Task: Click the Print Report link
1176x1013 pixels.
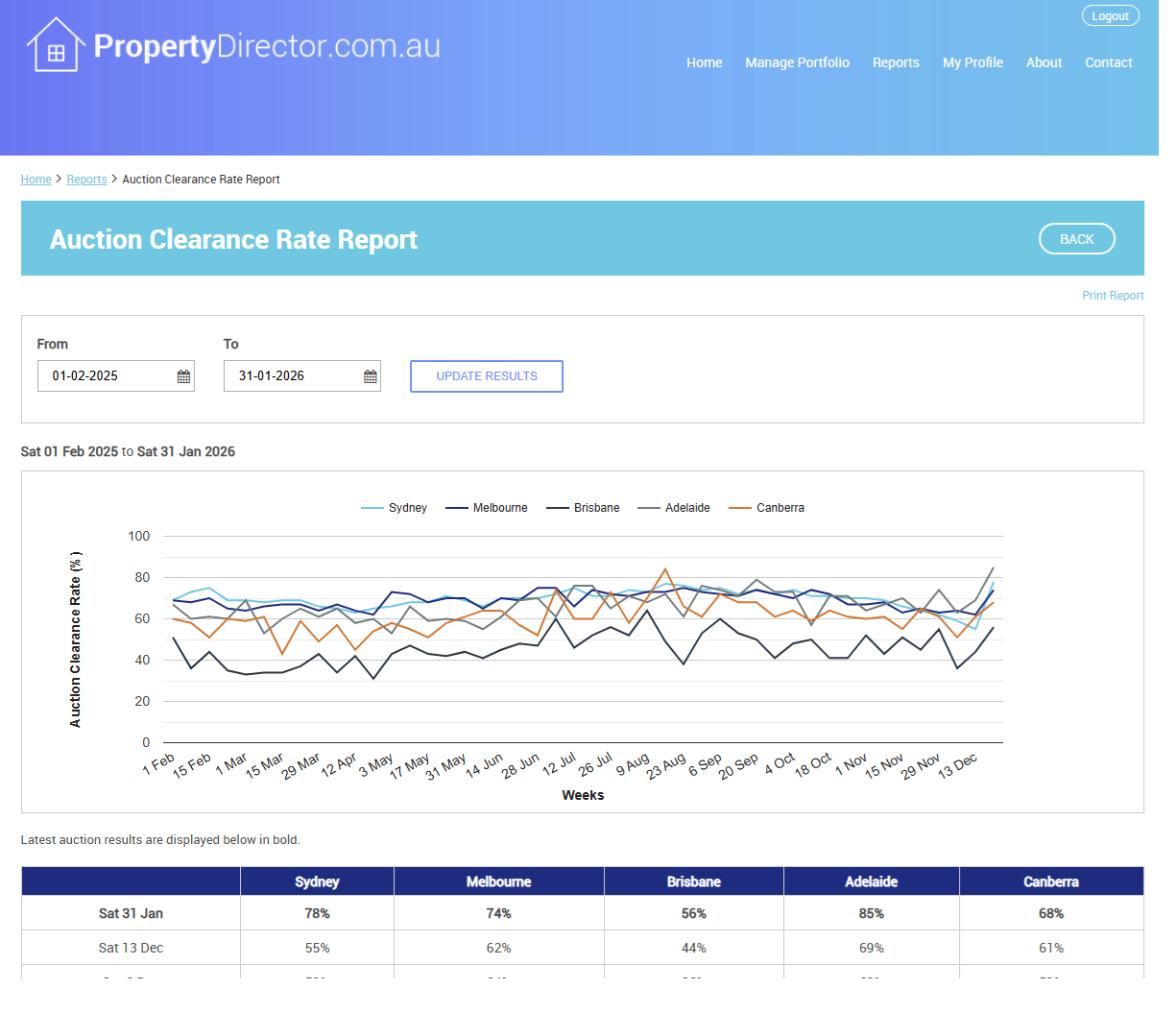Action: [1112, 296]
